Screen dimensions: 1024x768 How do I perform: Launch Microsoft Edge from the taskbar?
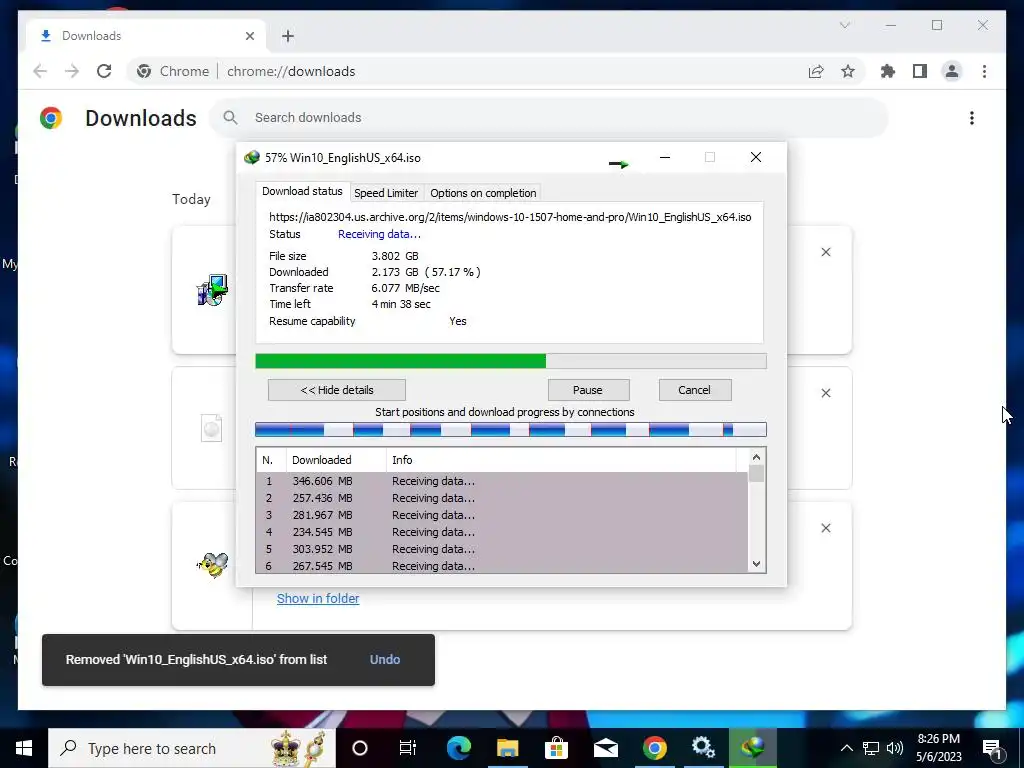point(458,748)
